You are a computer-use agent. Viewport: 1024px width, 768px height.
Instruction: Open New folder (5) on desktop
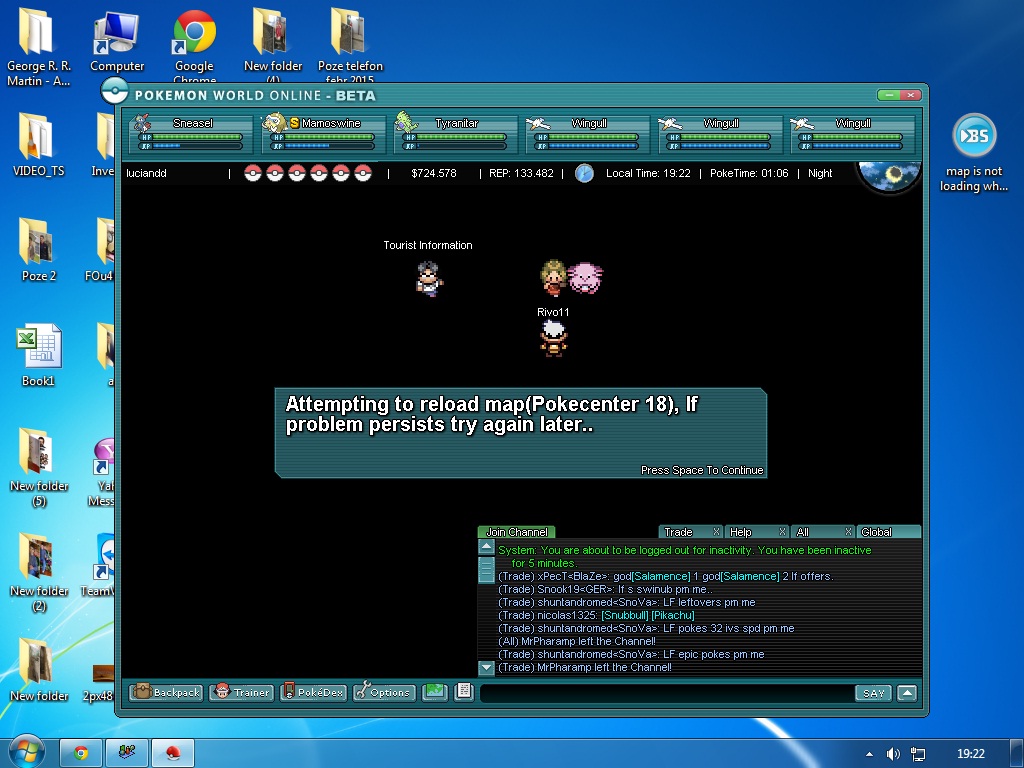coord(39,467)
